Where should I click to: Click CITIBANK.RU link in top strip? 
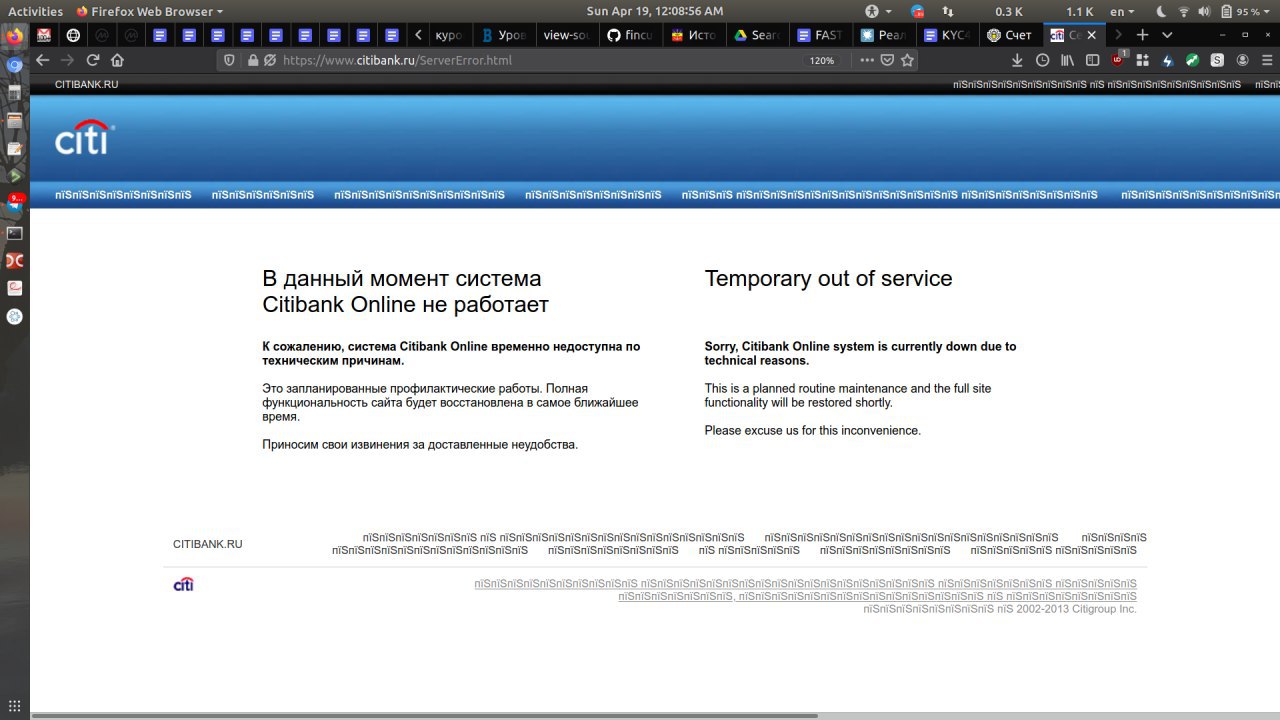tap(86, 85)
